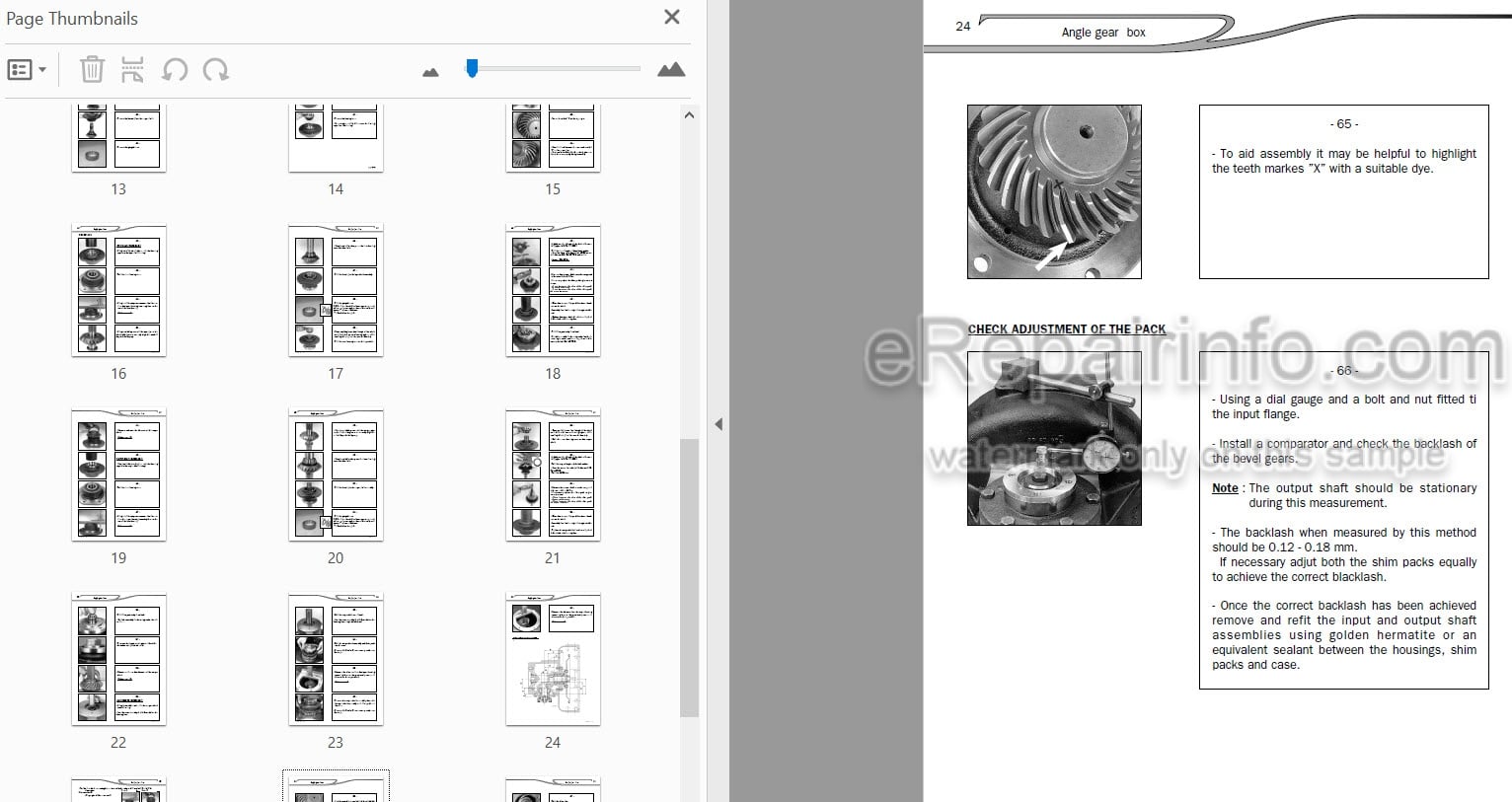Click the thumbnail panel scroll-up arrow
This screenshot has height=802, width=1512.
[x=689, y=115]
